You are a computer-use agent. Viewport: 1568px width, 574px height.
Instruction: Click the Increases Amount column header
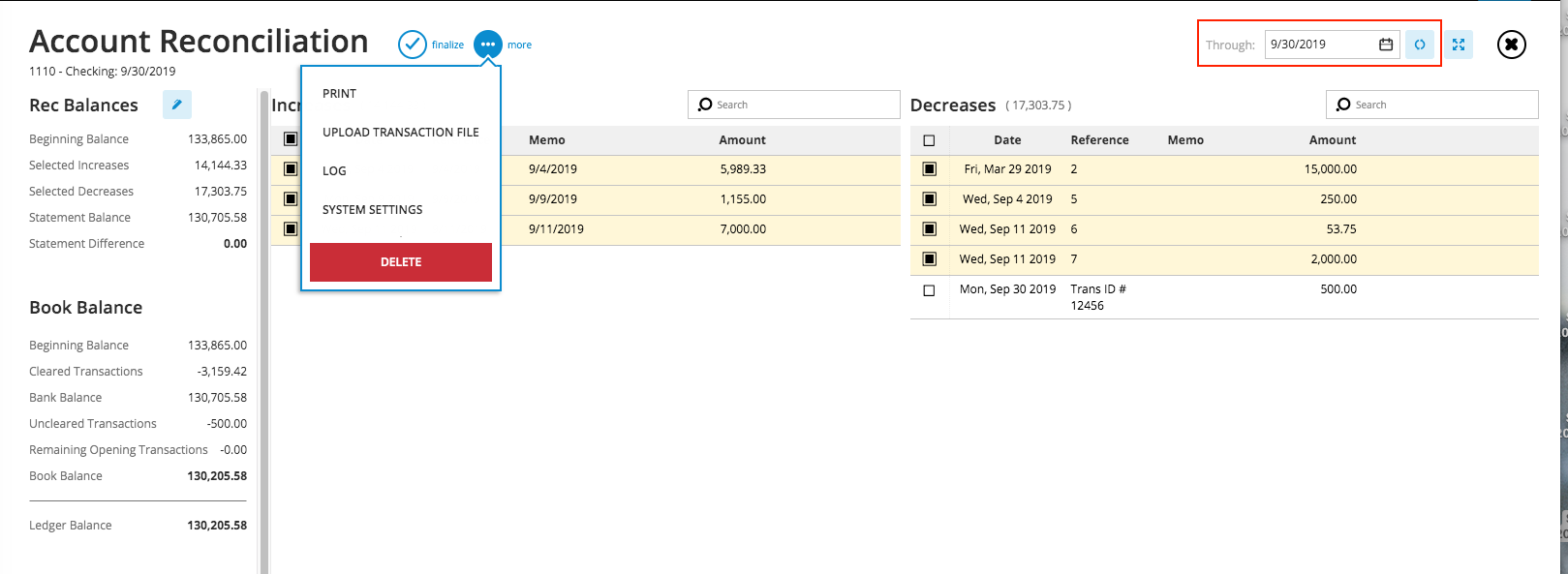[742, 140]
